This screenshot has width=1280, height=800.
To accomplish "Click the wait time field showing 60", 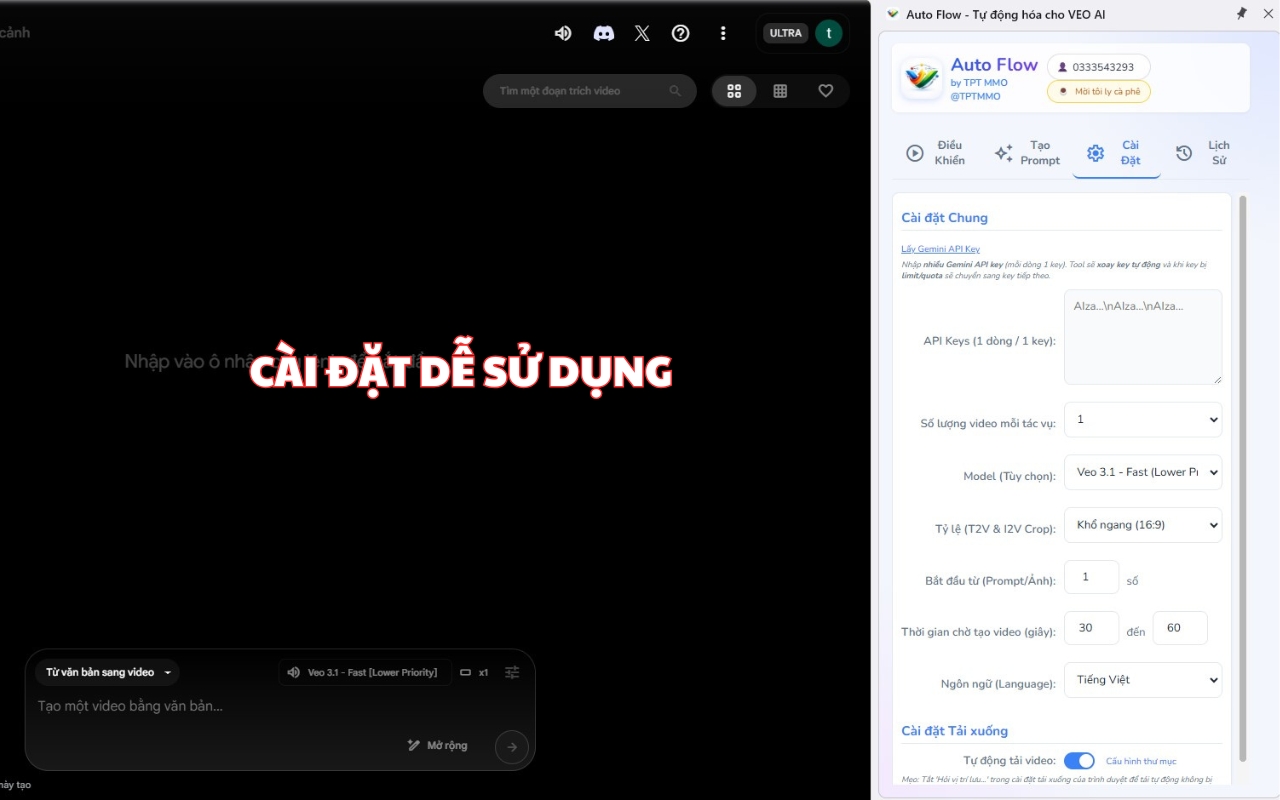I will click(1180, 628).
